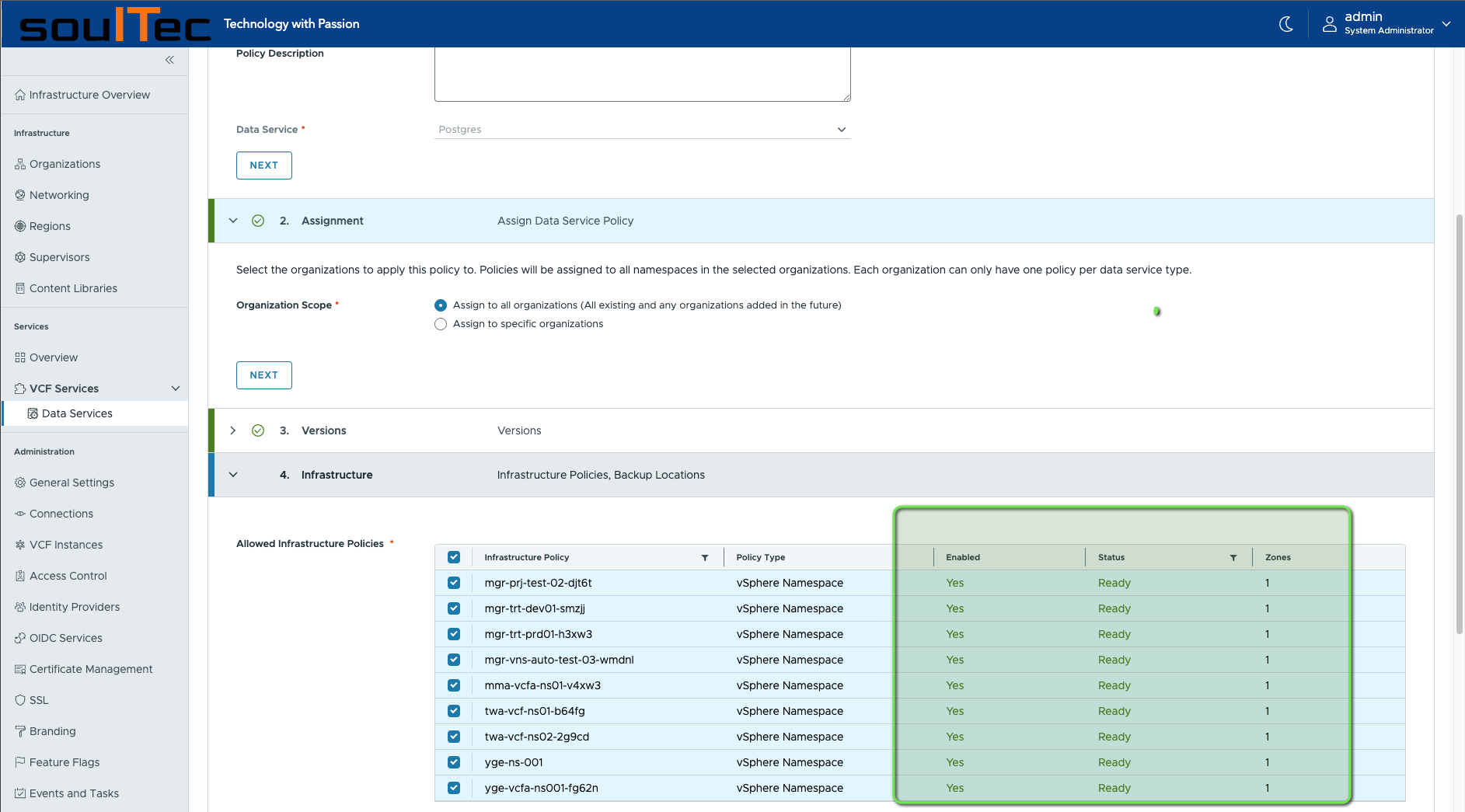This screenshot has width=1465, height=812.
Task: Open Infrastructure Overview home icon
Action: [20, 95]
